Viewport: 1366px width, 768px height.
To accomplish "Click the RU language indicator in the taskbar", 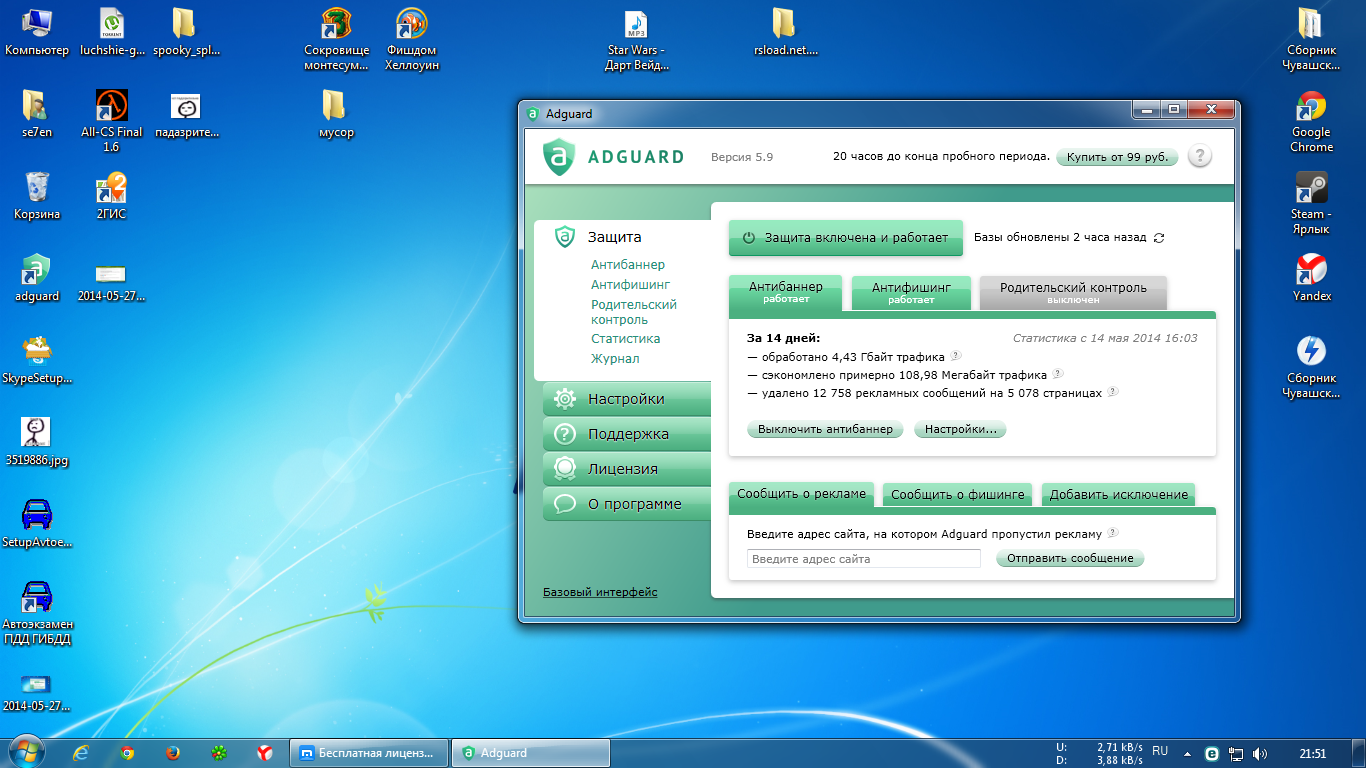I will pyautogui.click(x=1160, y=750).
